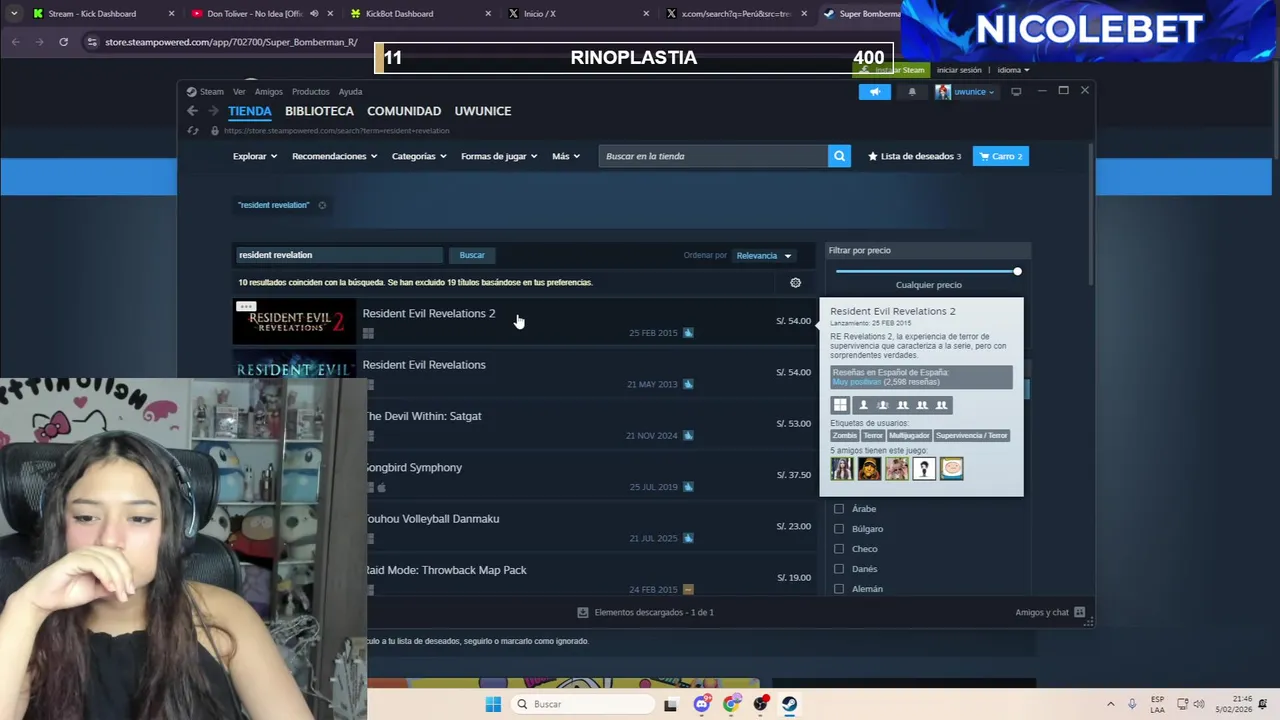1280x720 pixels.
Task: Open the Relevancia sort dropdown
Action: tap(764, 256)
